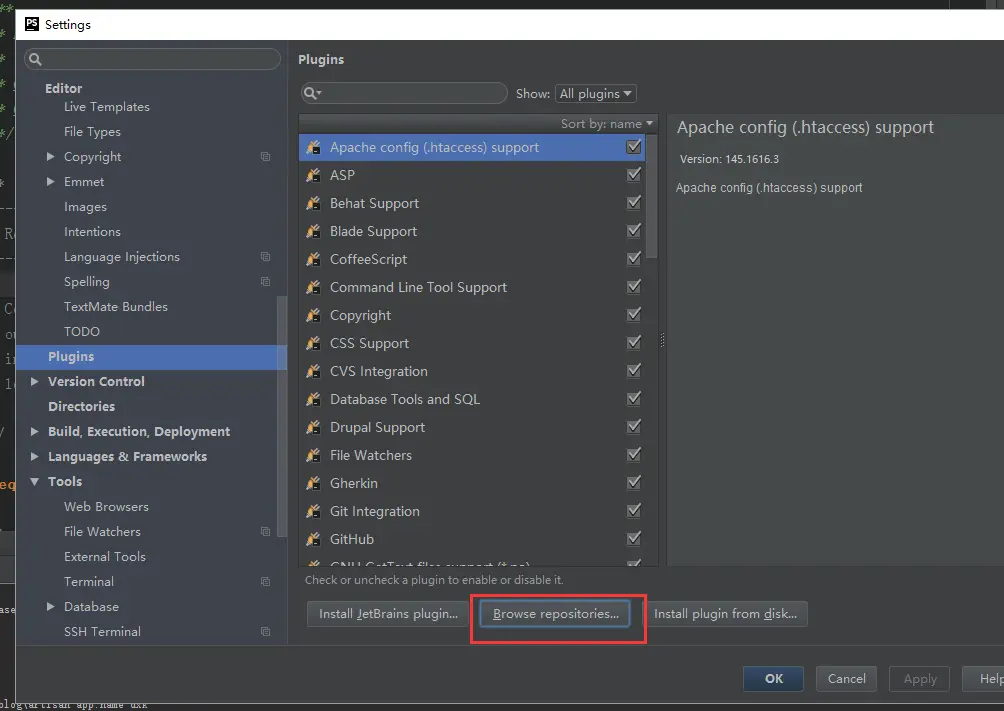Click the plugin icon beside ASP
Screen dimensions: 1004x711
[313, 175]
